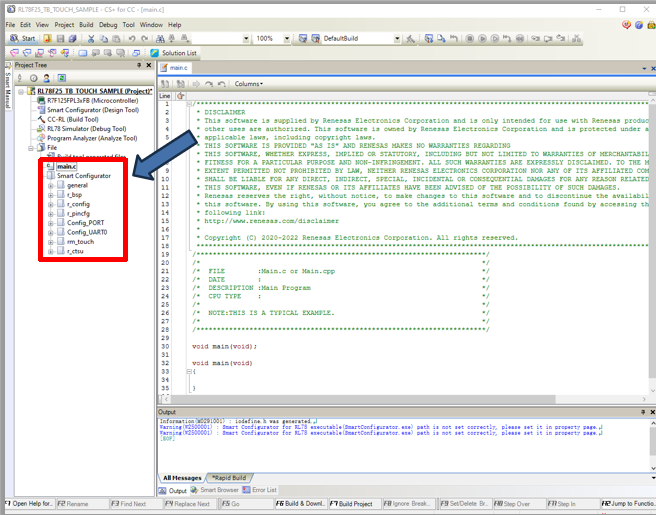656x515 pixels.
Task: Open the Solution List panel
Action: [174, 53]
